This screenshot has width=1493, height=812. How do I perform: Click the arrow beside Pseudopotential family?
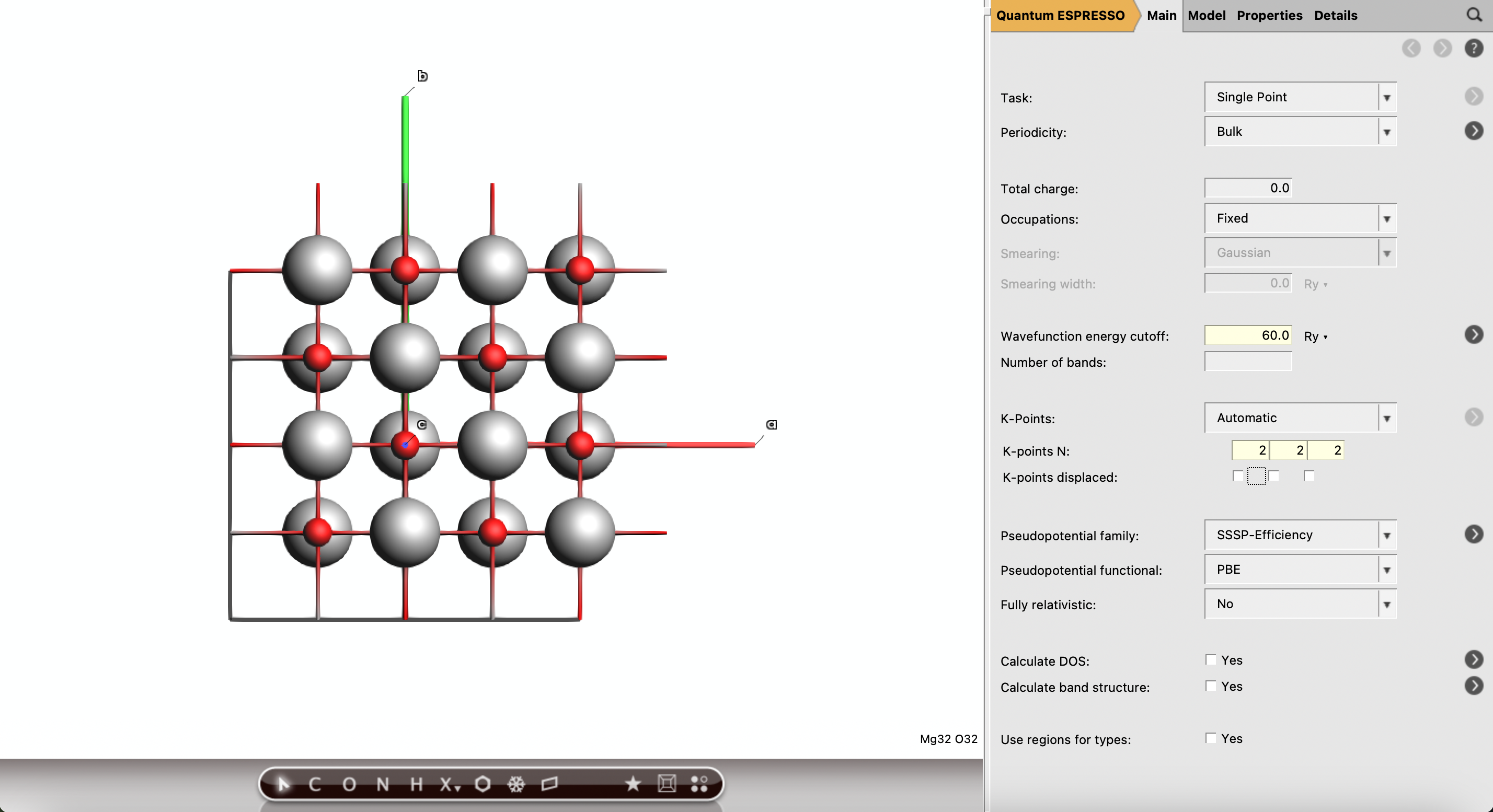[1475, 534]
